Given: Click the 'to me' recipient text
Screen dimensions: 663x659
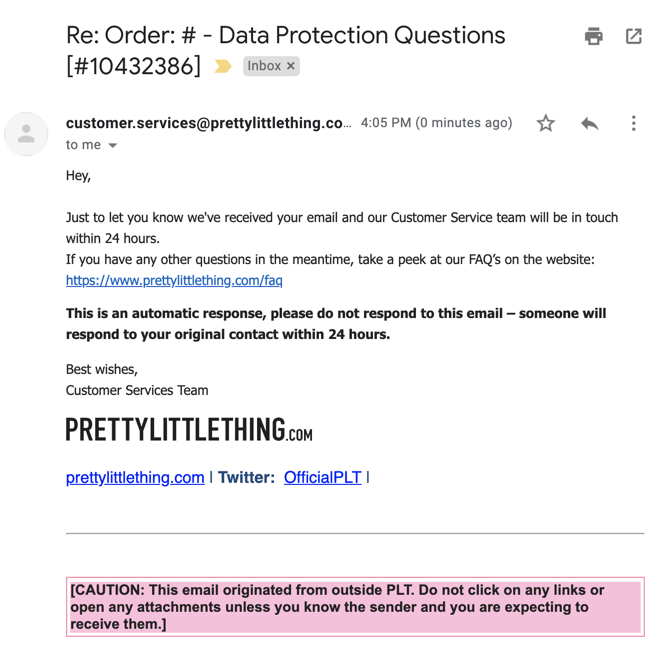Looking at the screenshot, I should 83,145.
